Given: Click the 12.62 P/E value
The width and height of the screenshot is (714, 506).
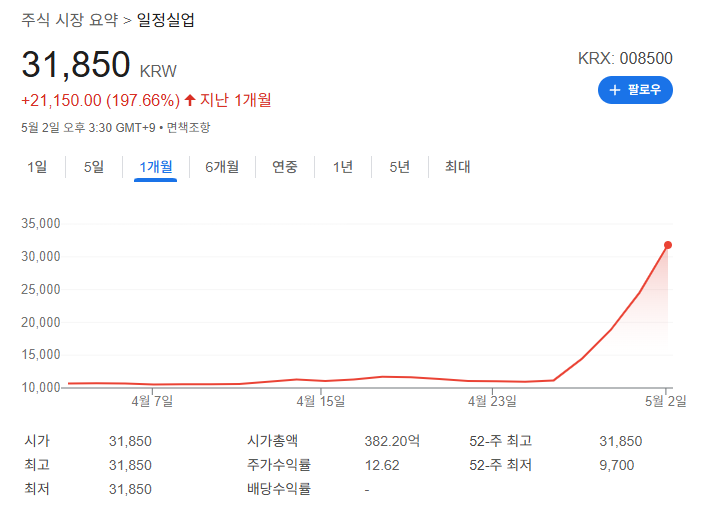Looking at the screenshot, I should click(x=382, y=465).
